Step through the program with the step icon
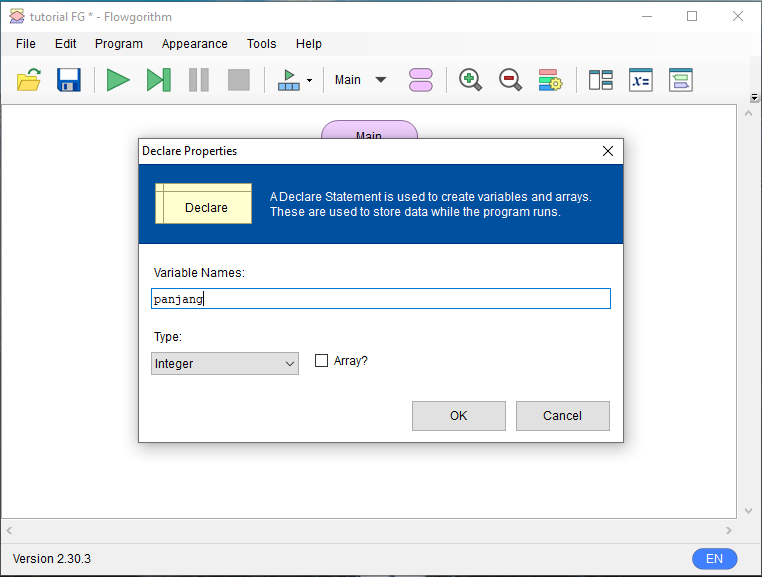 [x=159, y=80]
